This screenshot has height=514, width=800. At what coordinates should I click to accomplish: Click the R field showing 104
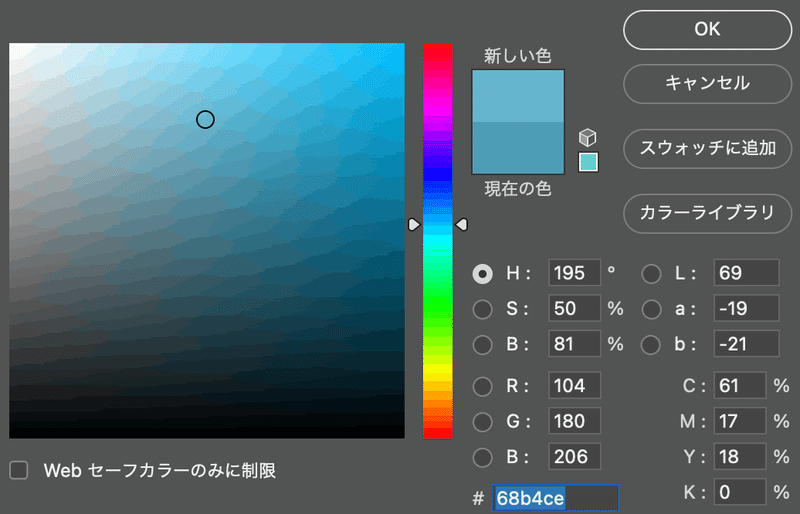574,385
